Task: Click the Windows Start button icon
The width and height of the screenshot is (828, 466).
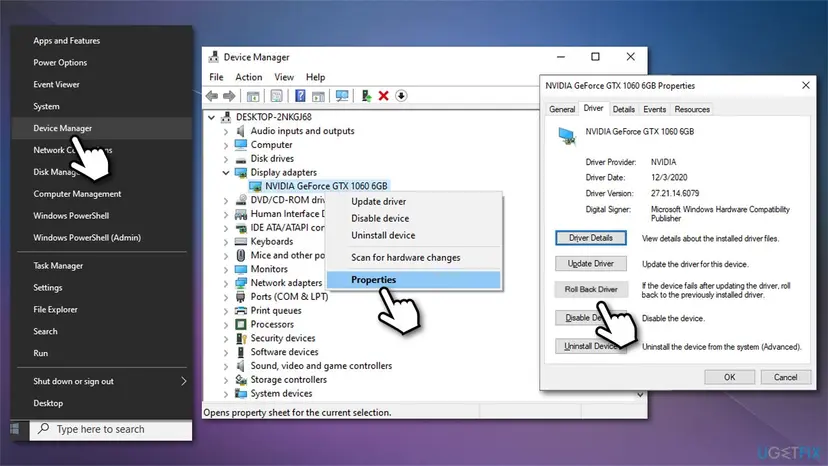Action: tap(15, 429)
